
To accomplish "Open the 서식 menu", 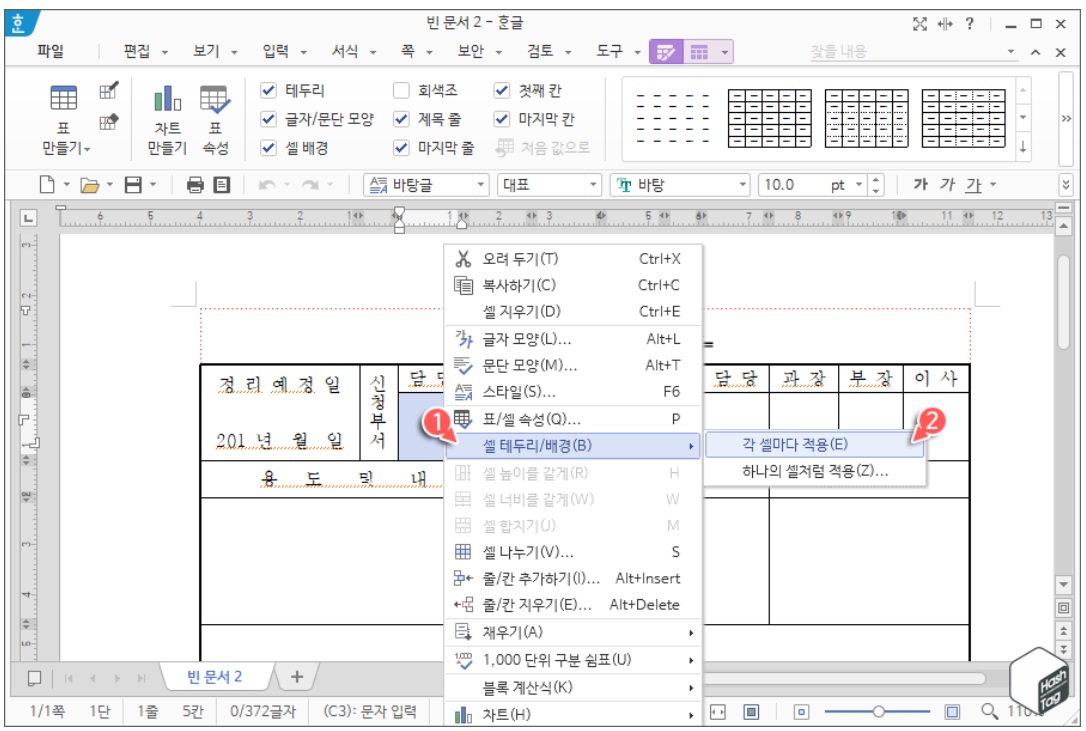I will pos(345,51).
